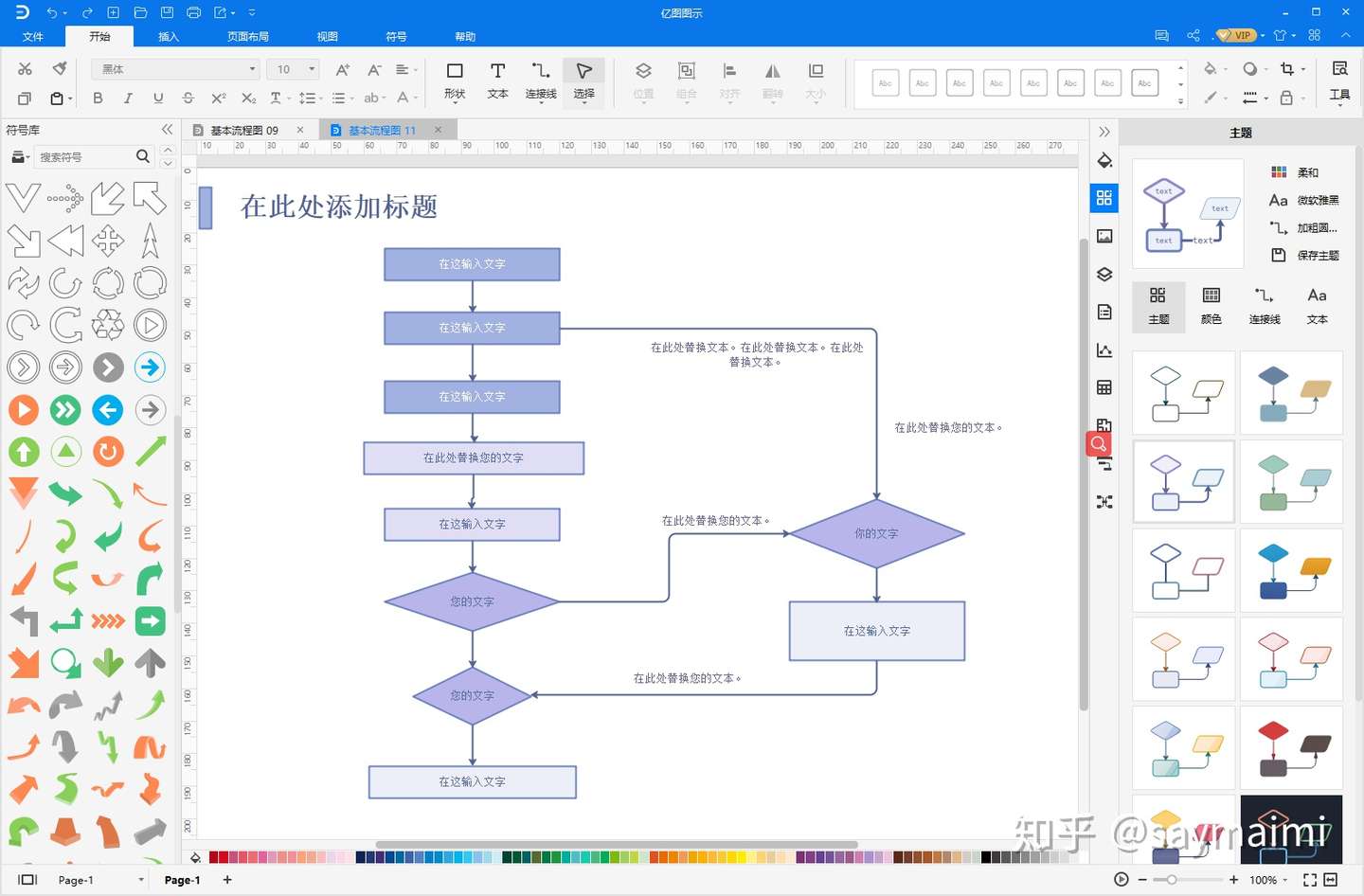
Task: Click the zoom slider handle
Action: [x=1172, y=880]
